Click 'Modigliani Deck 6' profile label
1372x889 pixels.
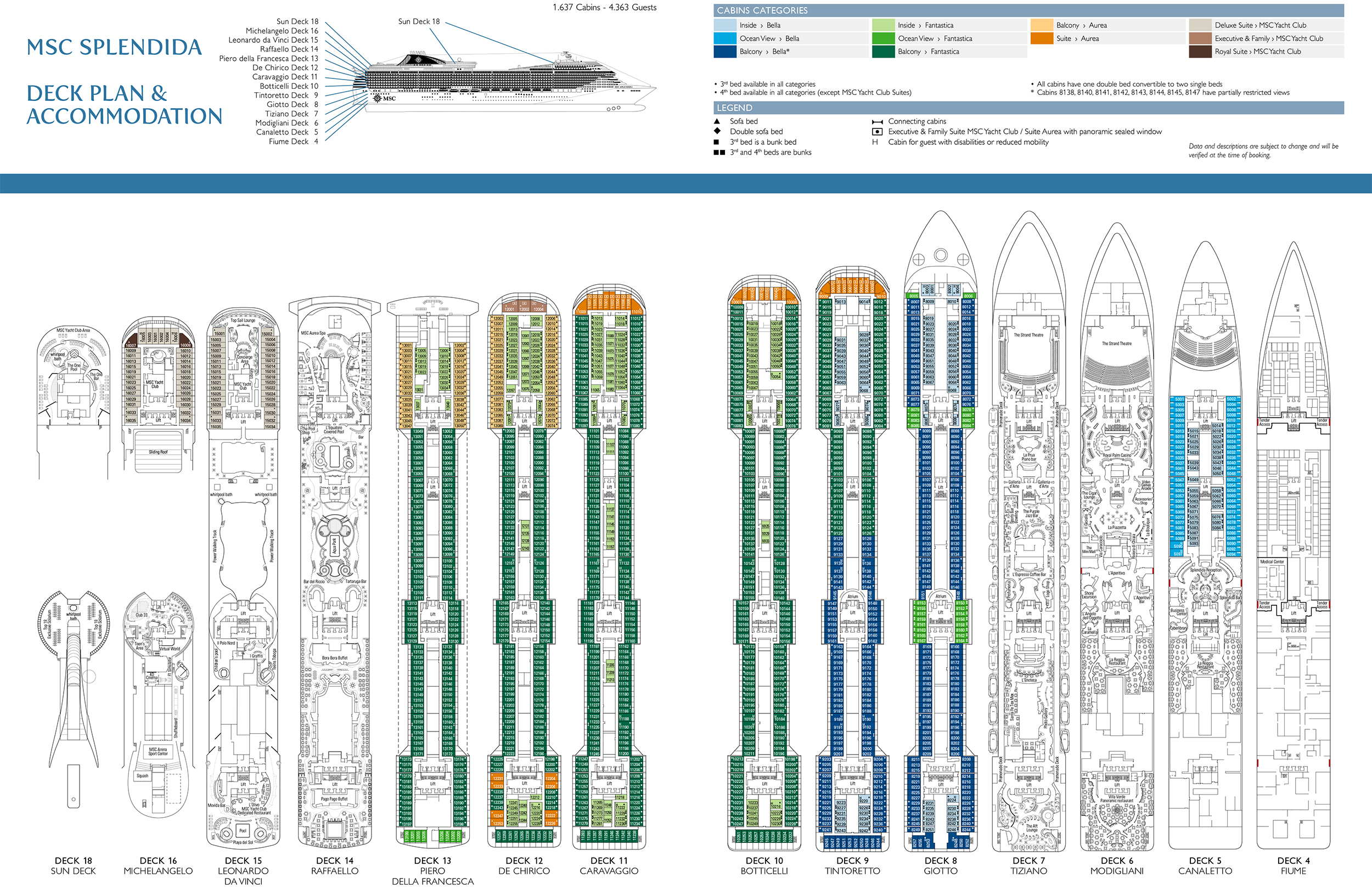(x=286, y=123)
